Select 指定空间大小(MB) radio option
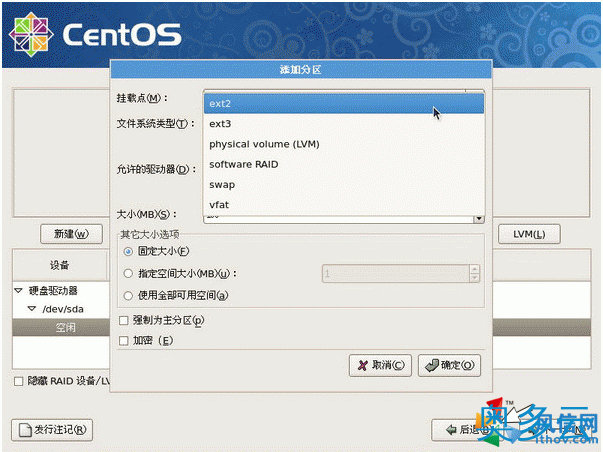The height and width of the screenshot is (452, 603). [128, 274]
